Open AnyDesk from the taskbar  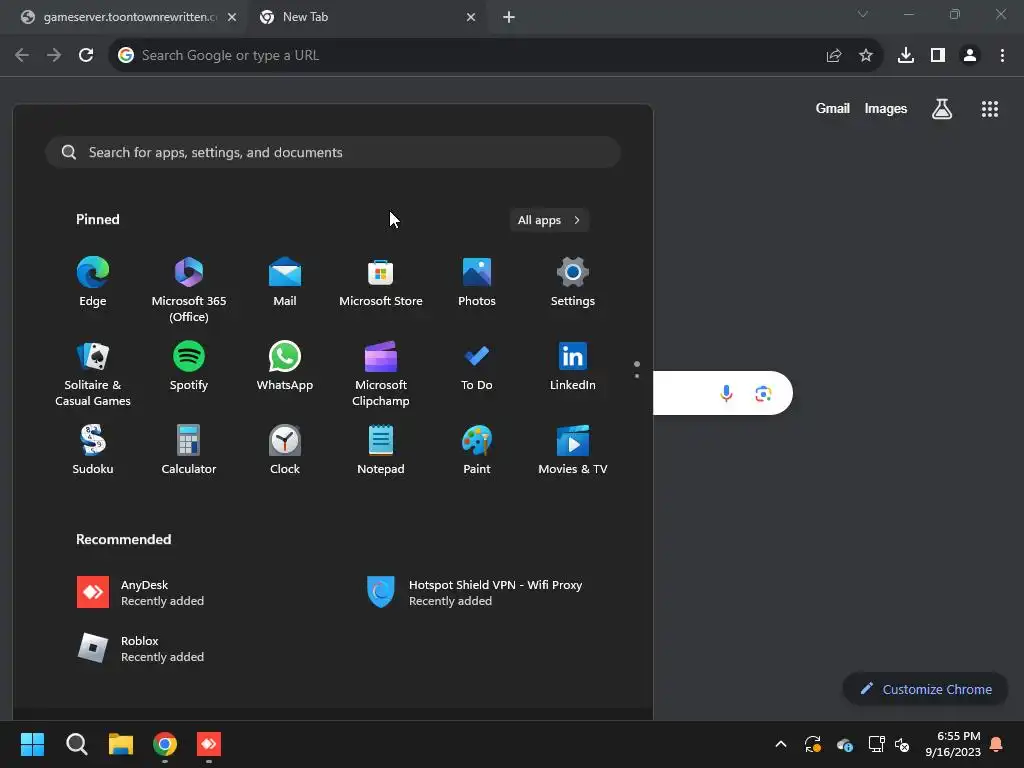[209, 744]
